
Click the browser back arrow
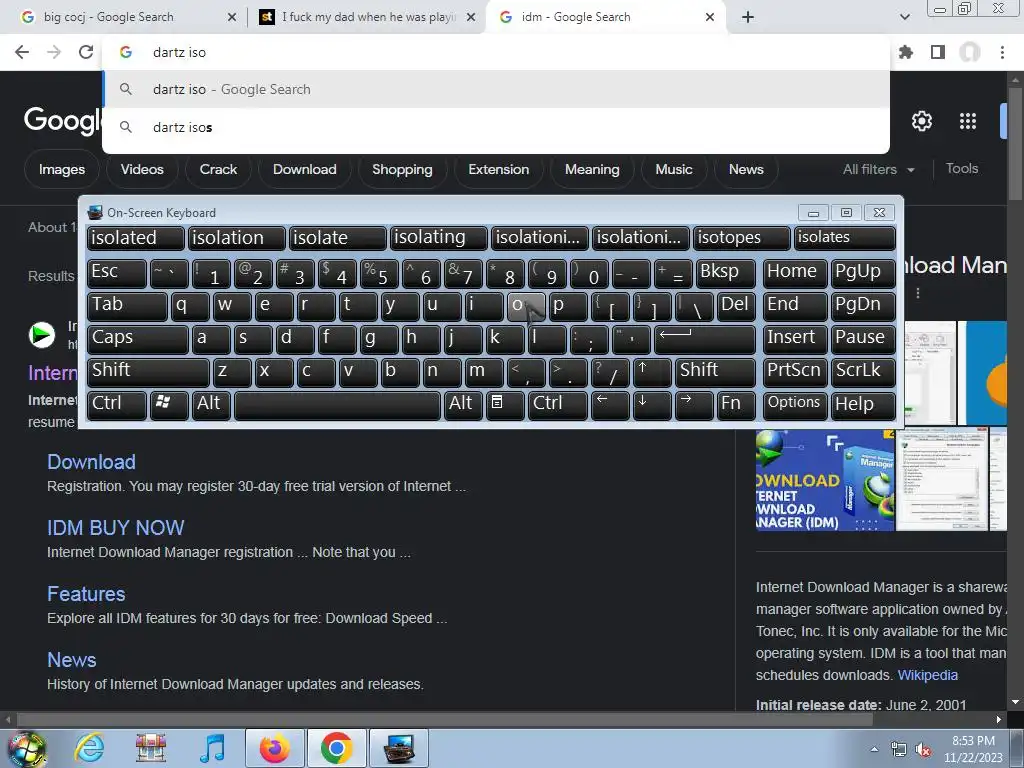point(22,52)
